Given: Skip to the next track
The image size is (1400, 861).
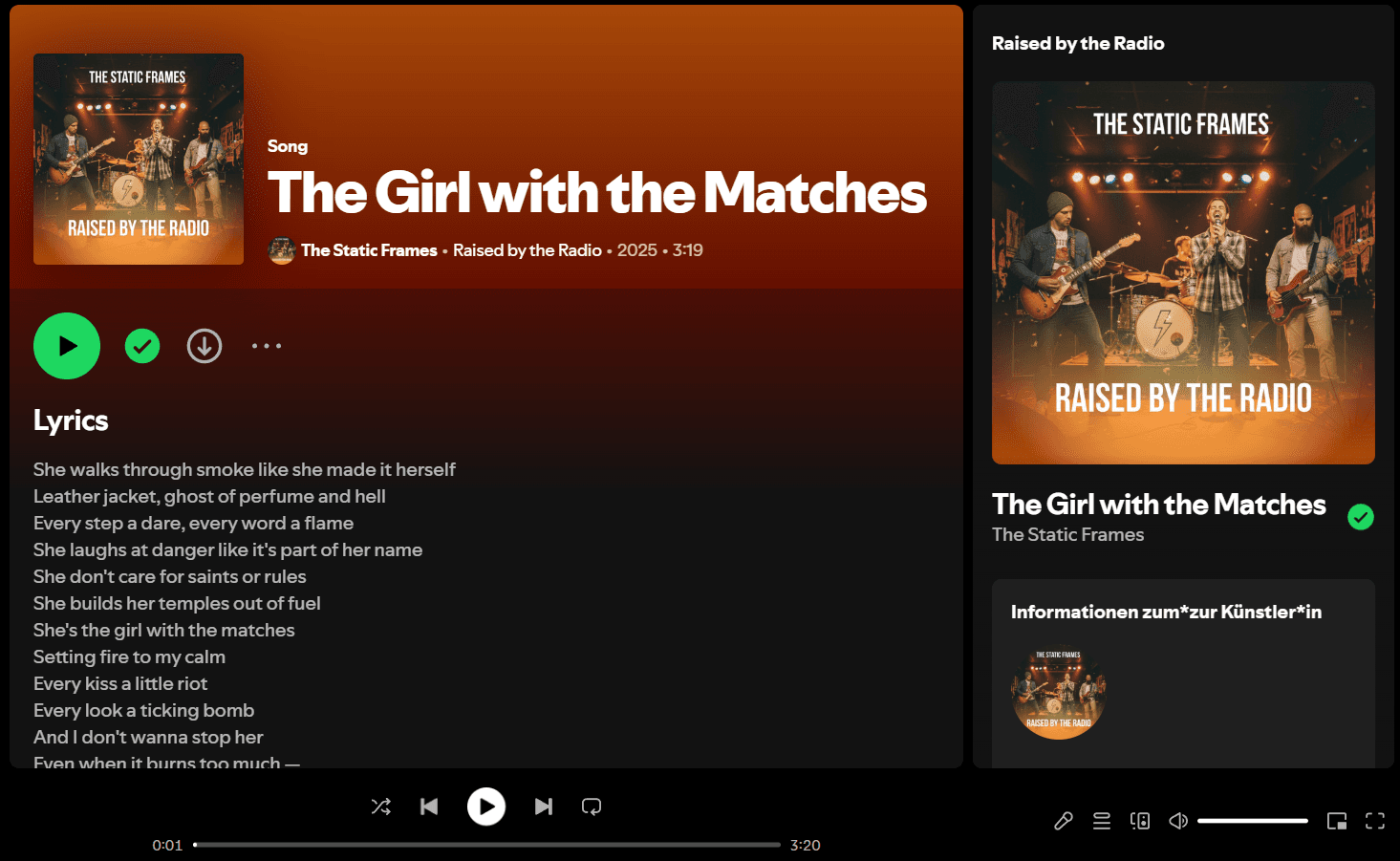Looking at the screenshot, I should coord(544,807).
